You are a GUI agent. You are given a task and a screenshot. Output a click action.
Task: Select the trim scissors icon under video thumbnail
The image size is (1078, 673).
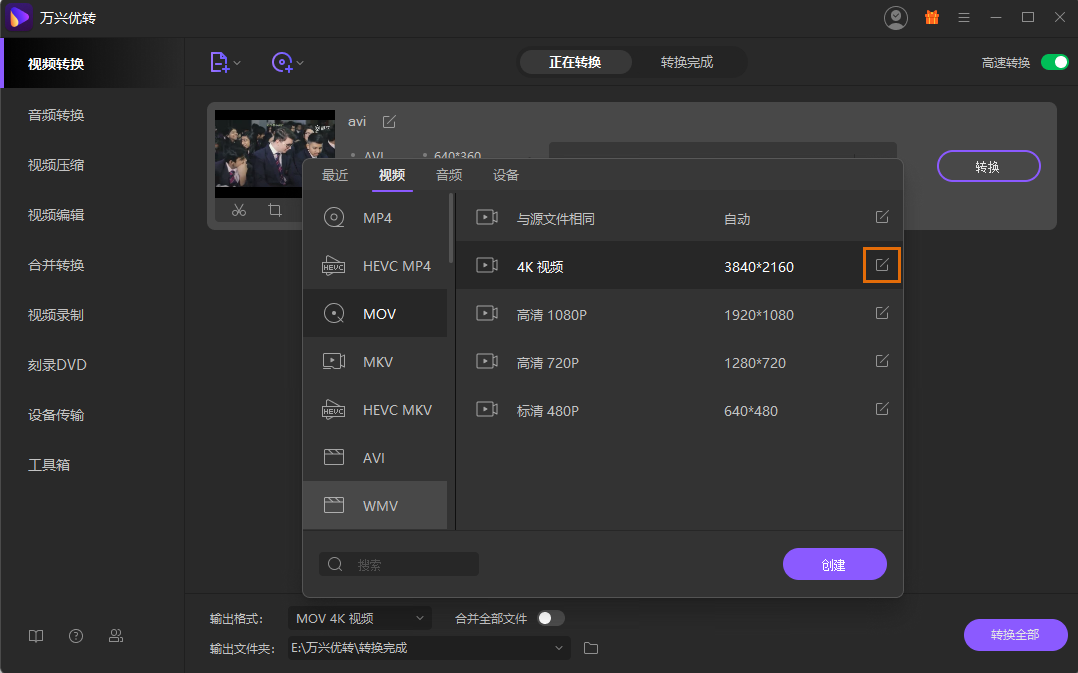coord(240,211)
